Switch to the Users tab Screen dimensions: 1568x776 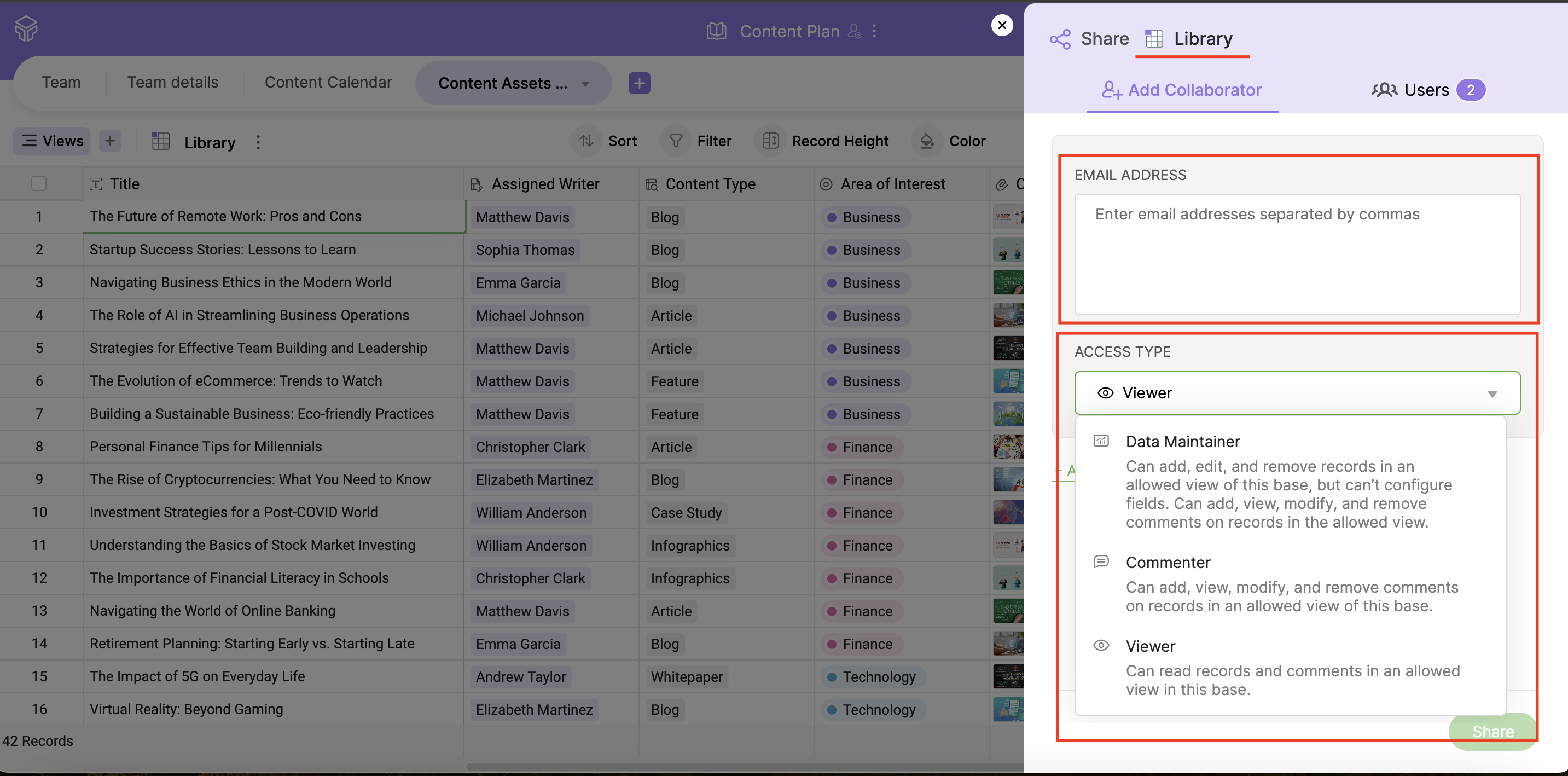1426,90
